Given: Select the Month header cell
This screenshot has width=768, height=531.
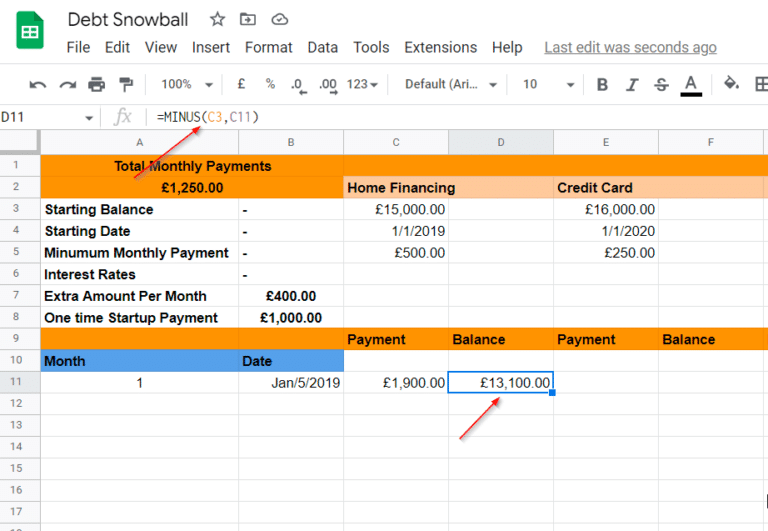Looking at the screenshot, I should (140, 361).
